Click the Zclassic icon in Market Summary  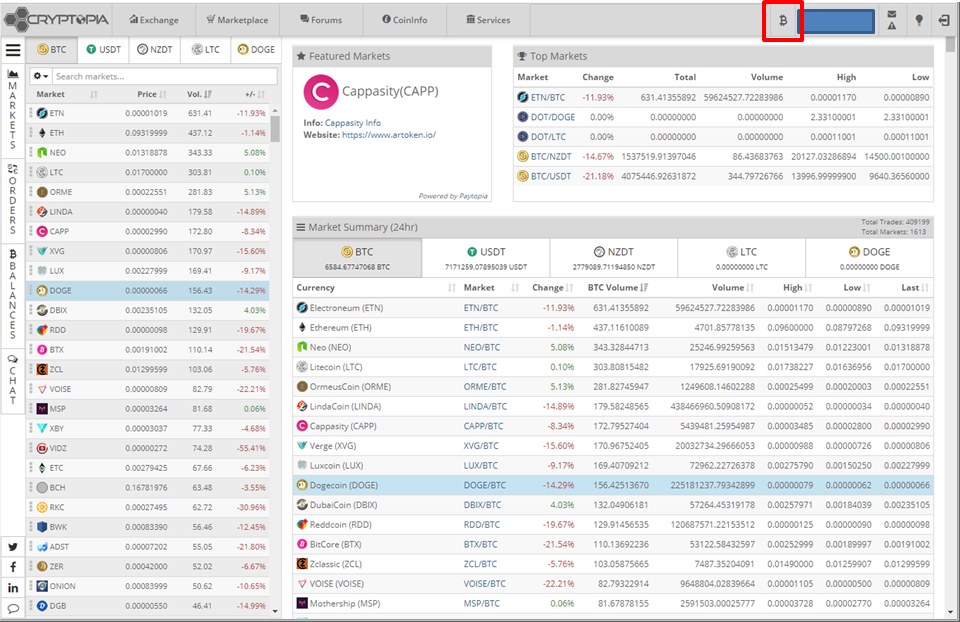point(302,564)
